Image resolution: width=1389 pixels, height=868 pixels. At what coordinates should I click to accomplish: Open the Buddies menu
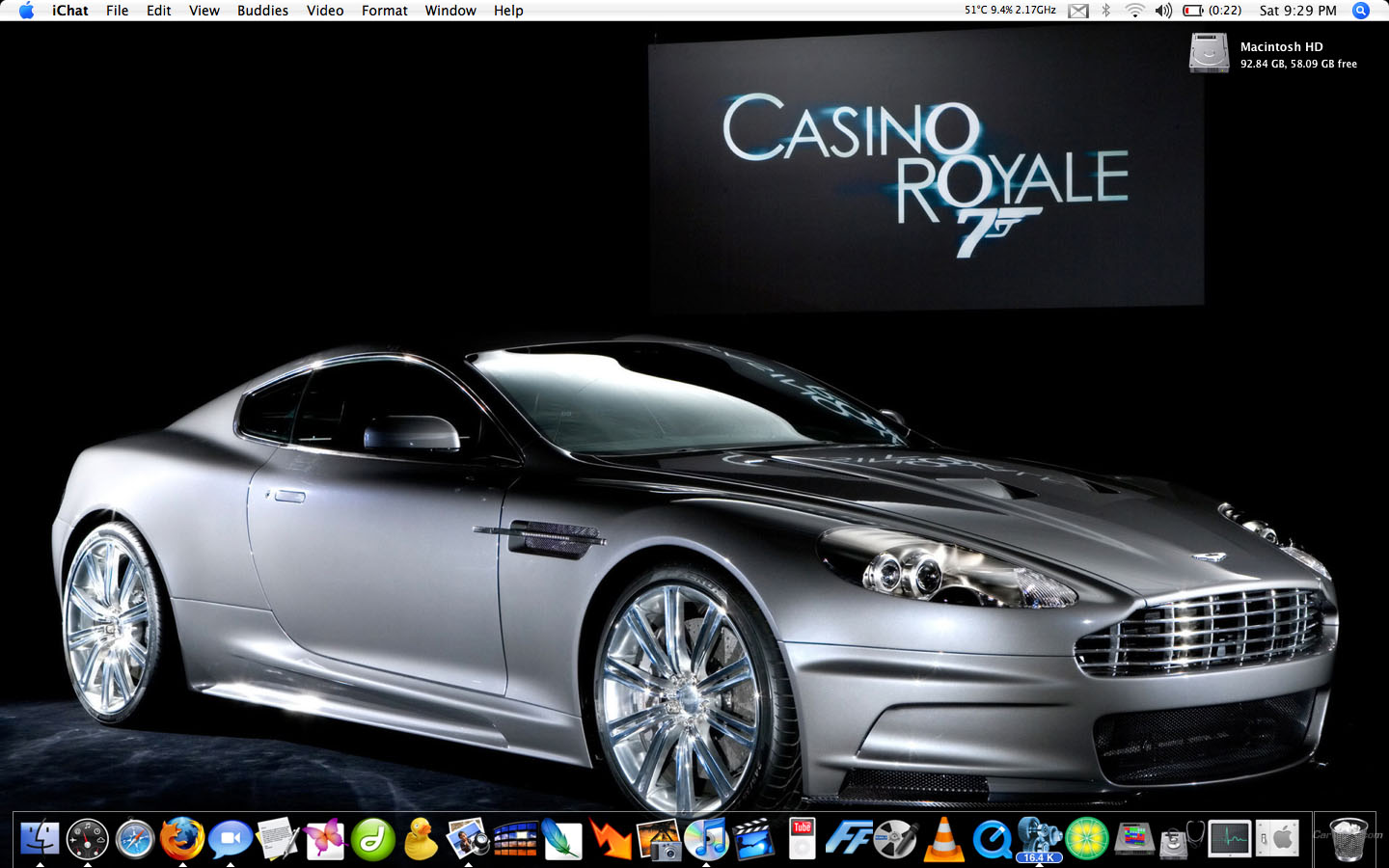(263, 11)
